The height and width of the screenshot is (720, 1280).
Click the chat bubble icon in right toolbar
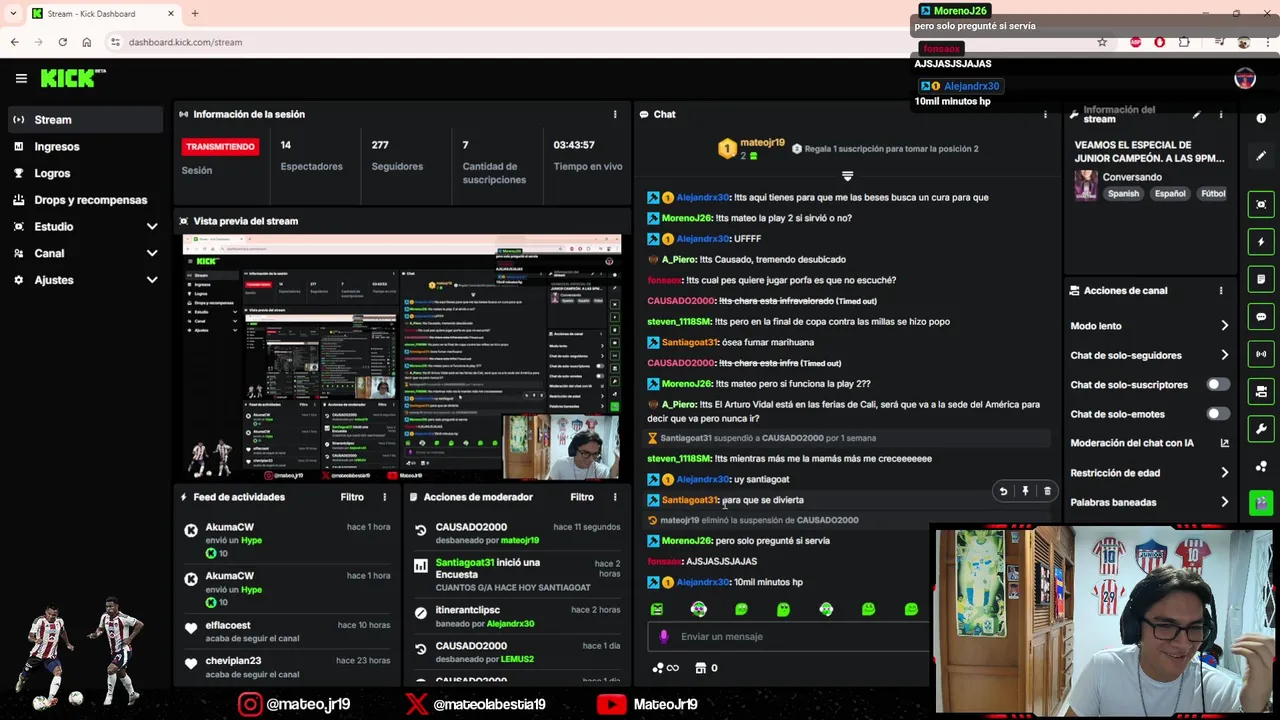[x=1261, y=317]
